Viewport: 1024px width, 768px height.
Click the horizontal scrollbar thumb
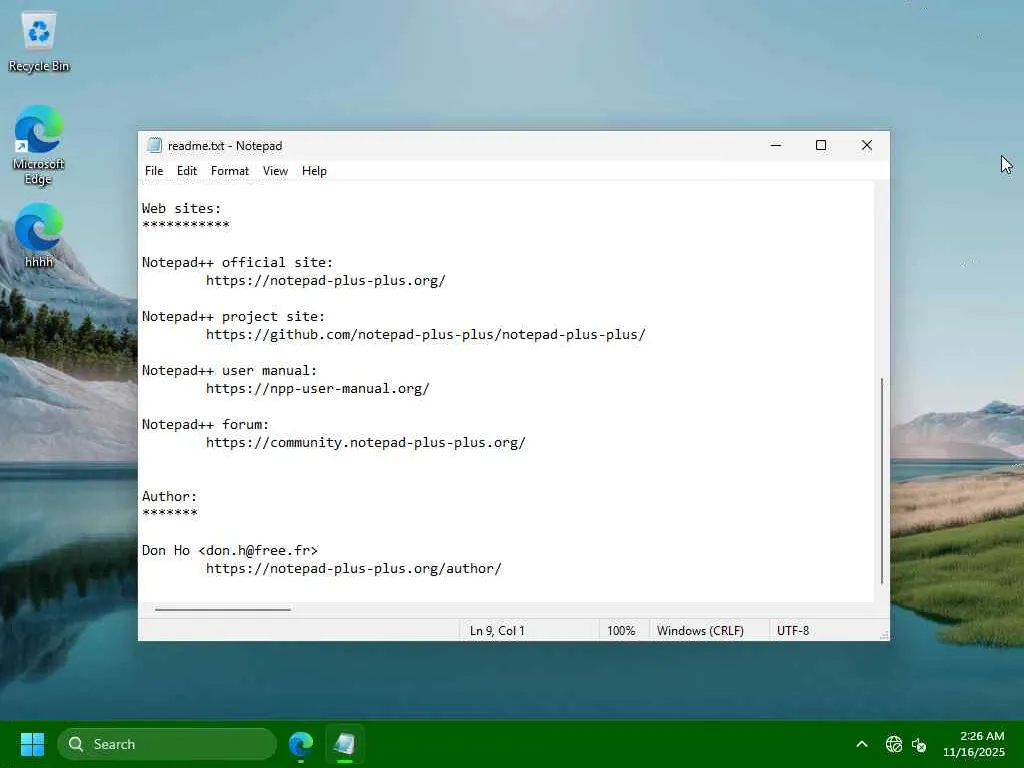click(x=223, y=609)
